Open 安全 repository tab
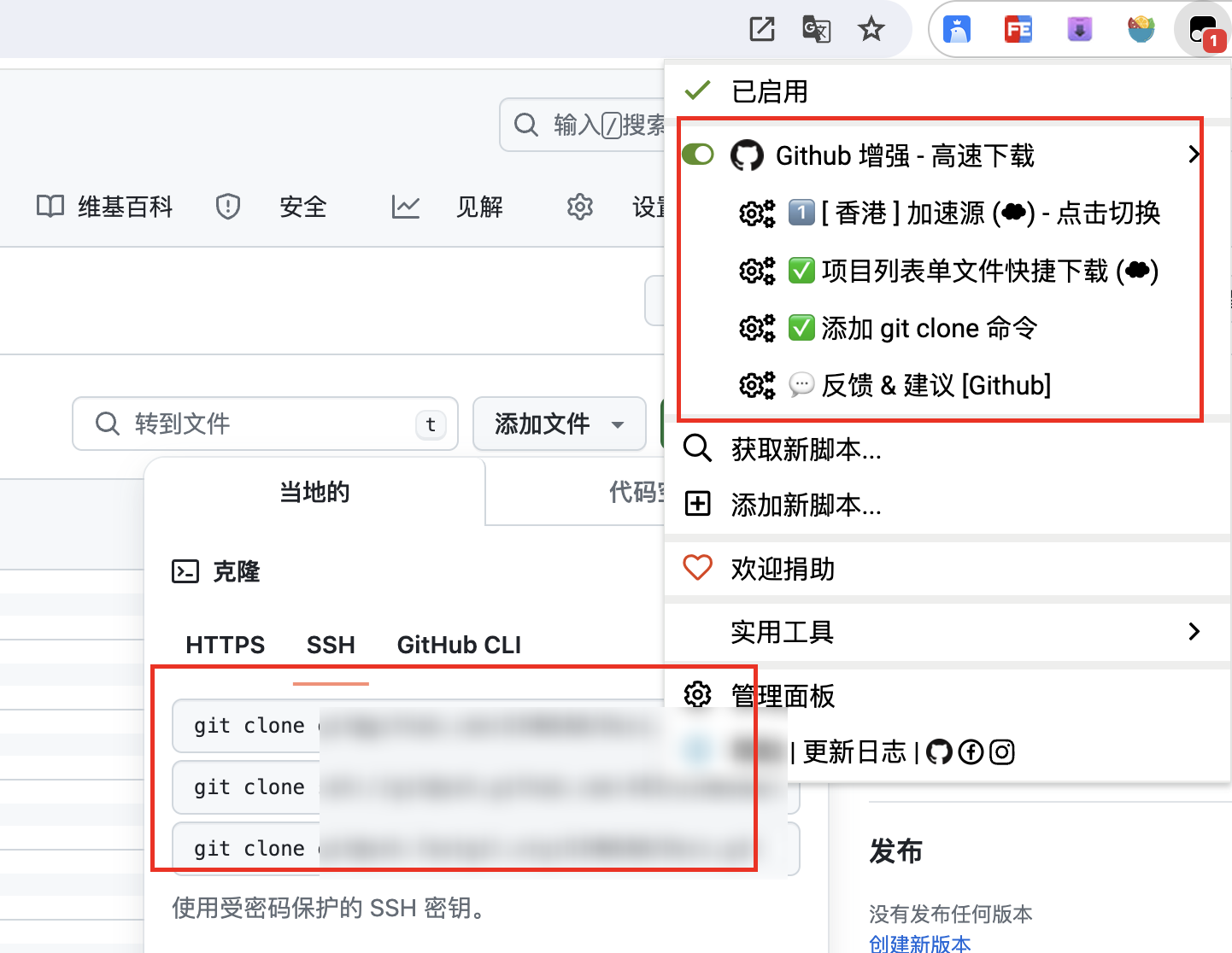 (272, 207)
